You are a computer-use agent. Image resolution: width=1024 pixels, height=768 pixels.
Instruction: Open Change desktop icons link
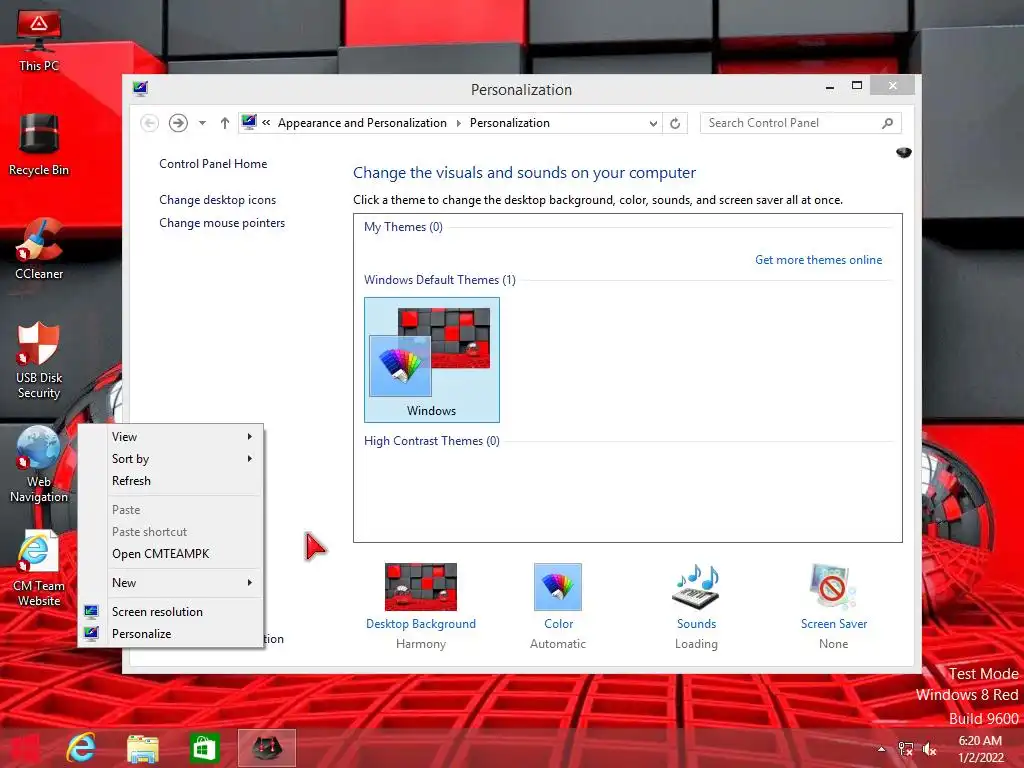tap(217, 200)
